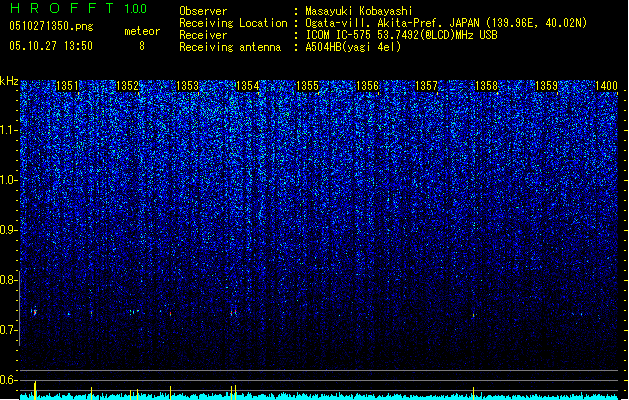Click the meteor count value 8

(142, 46)
